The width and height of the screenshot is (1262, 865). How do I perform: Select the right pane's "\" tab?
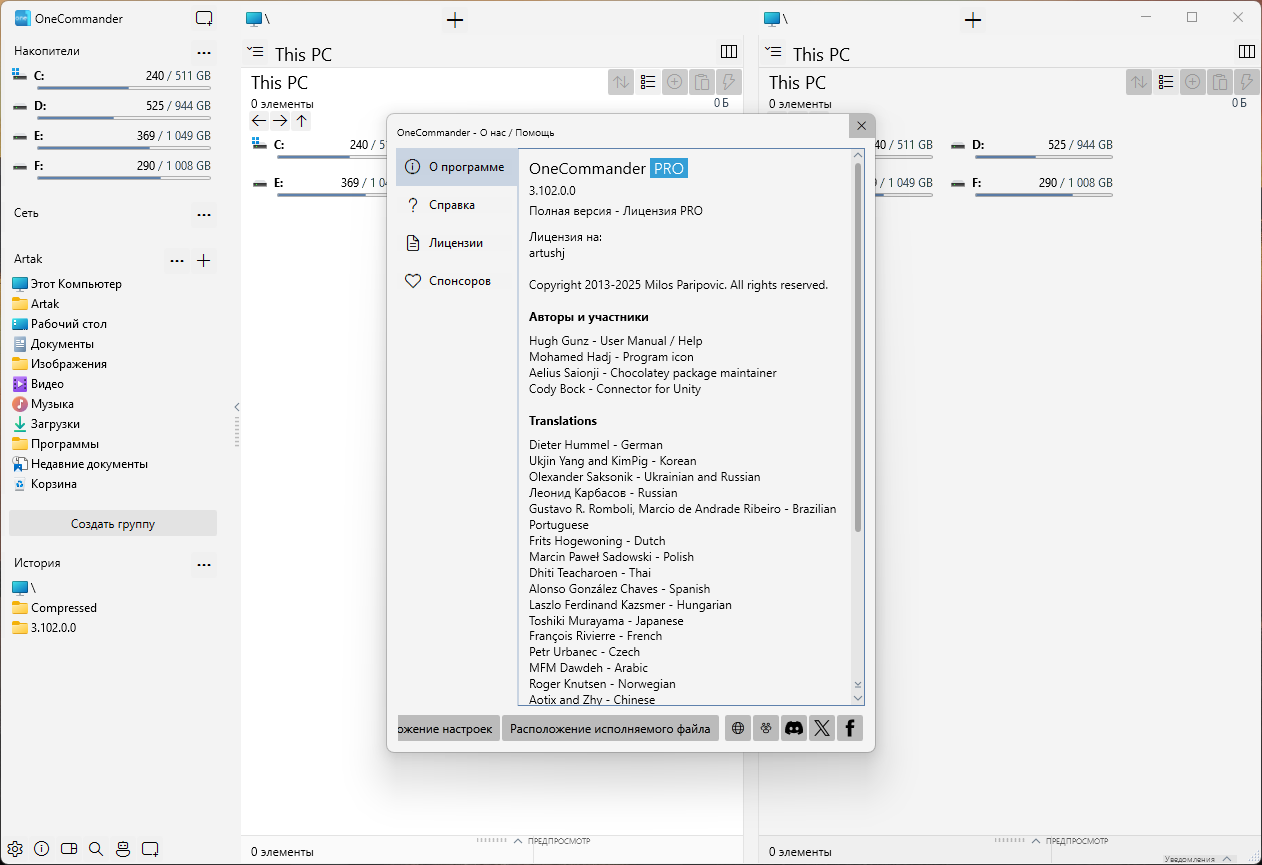click(x=776, y=19)
